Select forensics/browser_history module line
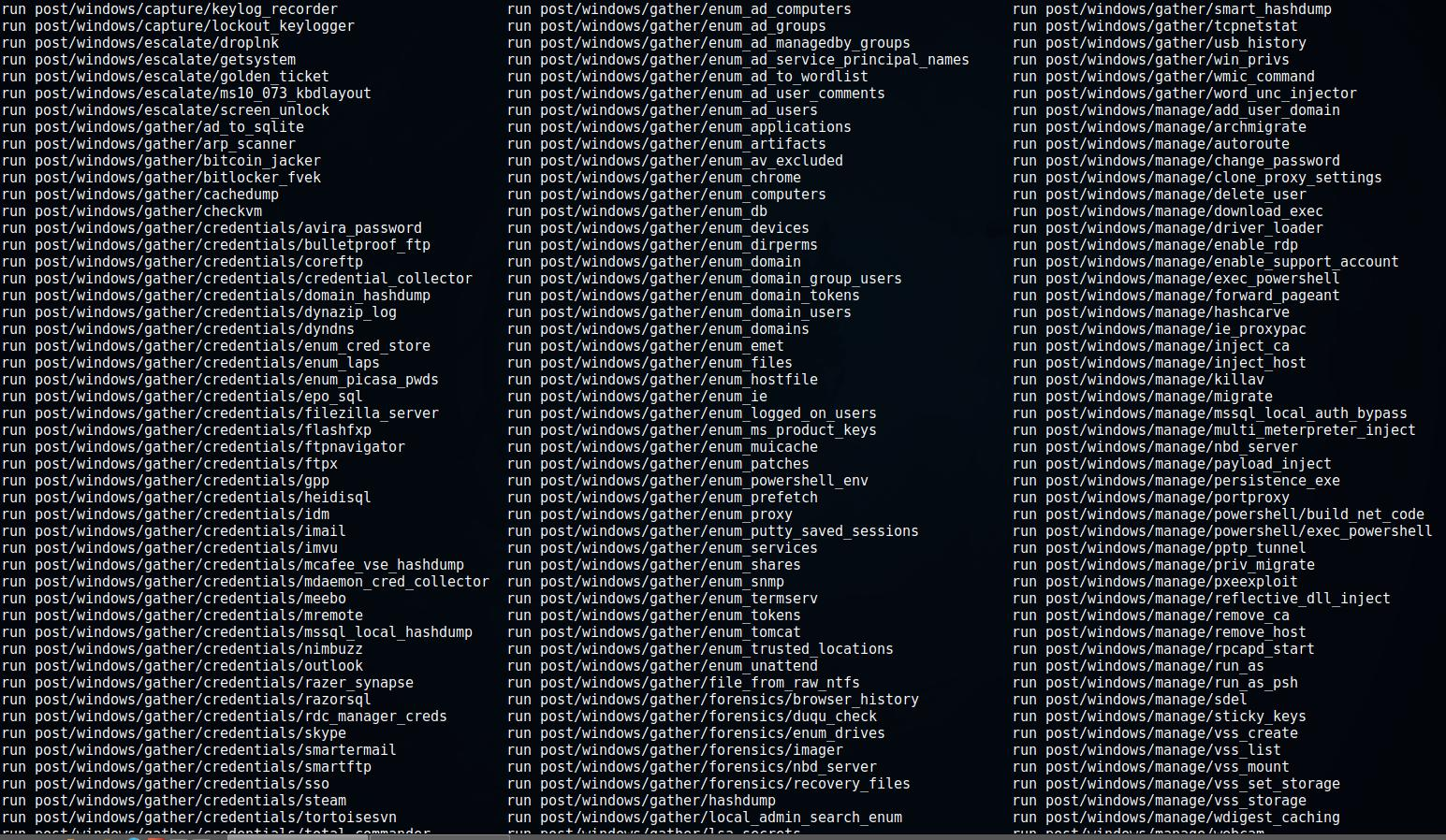 coord(713,700)
